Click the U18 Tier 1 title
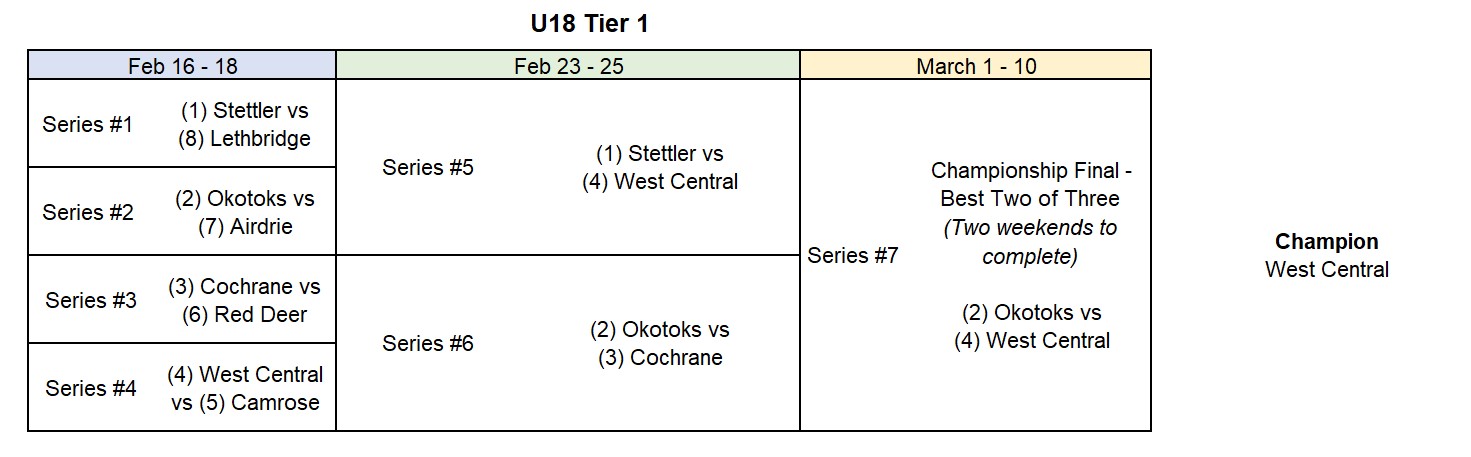Viewport: 1471px width, 457px height. pyautogui.click(x=589, y=24)
